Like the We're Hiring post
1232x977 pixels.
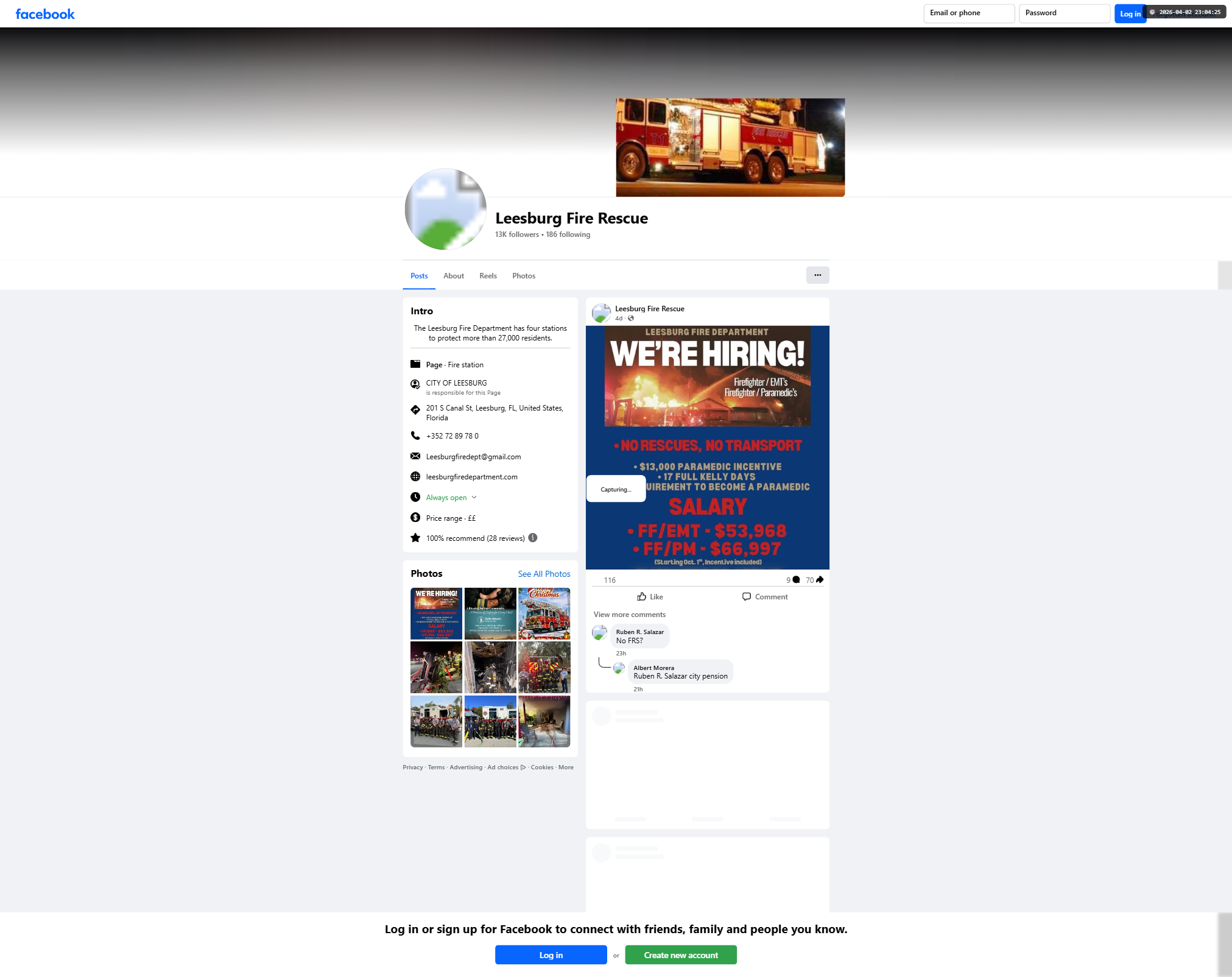(x=650, y=597)
